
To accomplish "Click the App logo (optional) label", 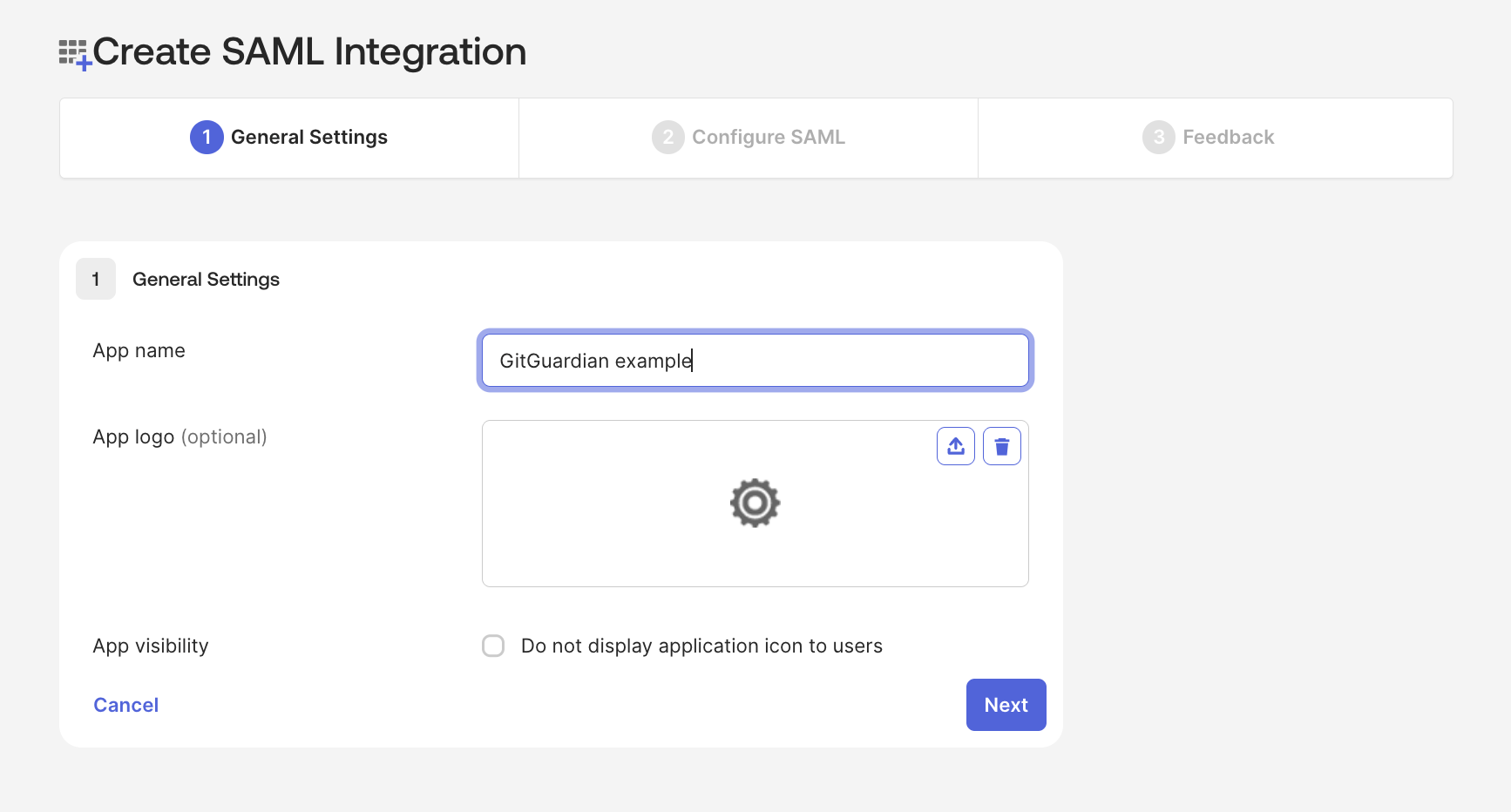I will click(180, 436).
